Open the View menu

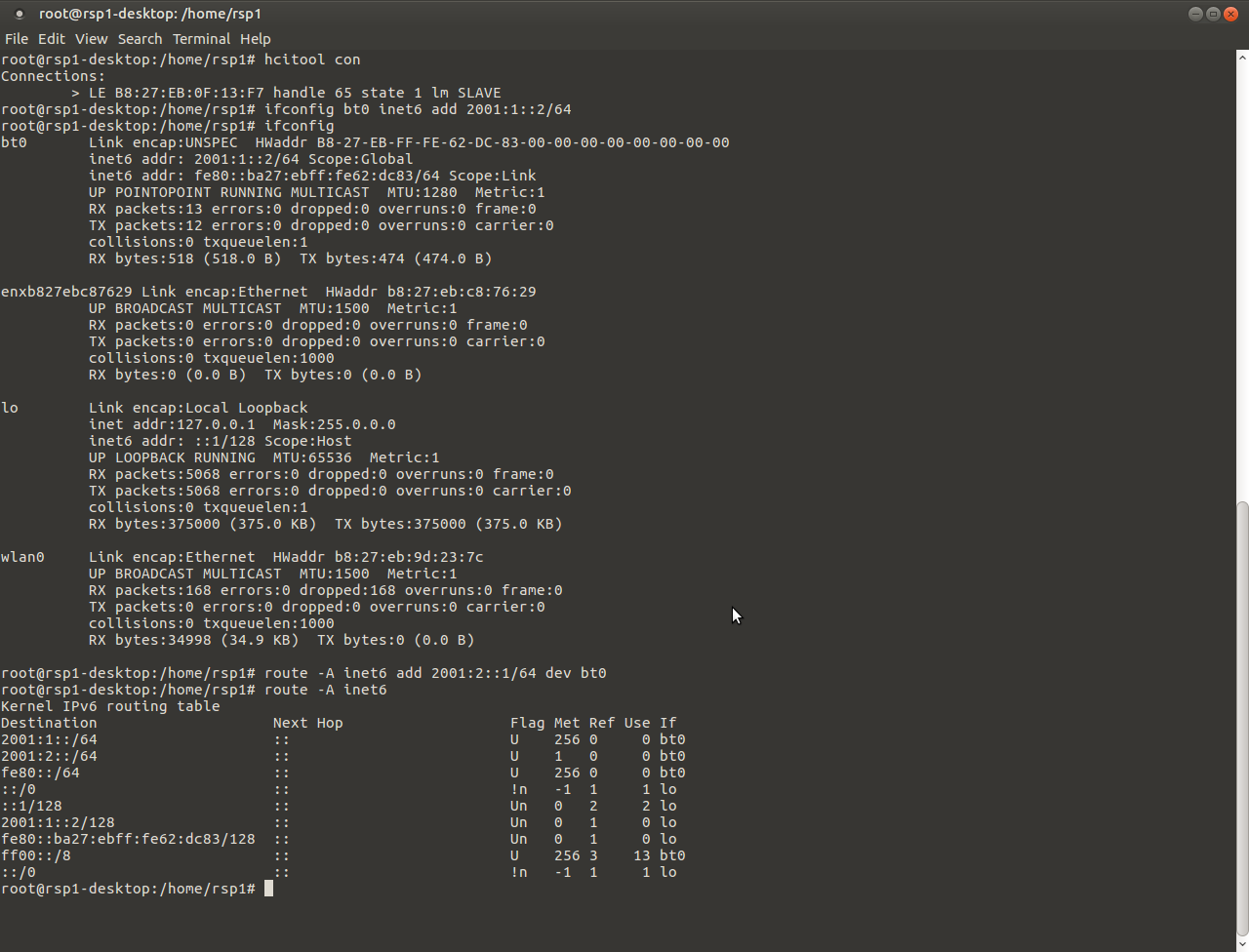[91, 39]
